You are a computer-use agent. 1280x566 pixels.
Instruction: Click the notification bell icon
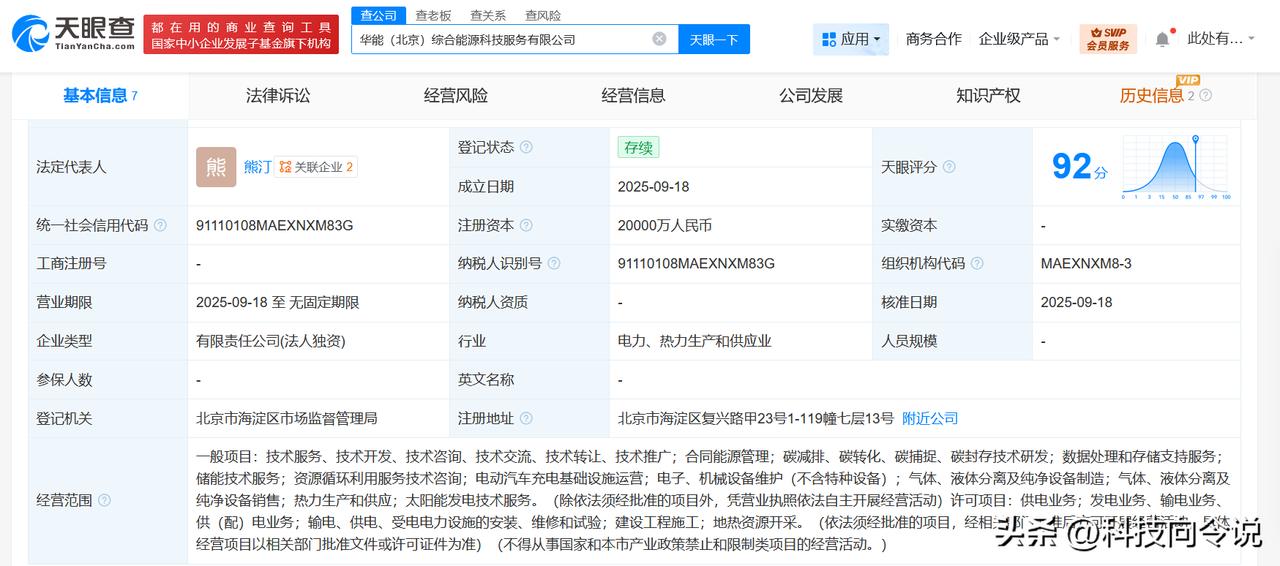point(1162,39)
